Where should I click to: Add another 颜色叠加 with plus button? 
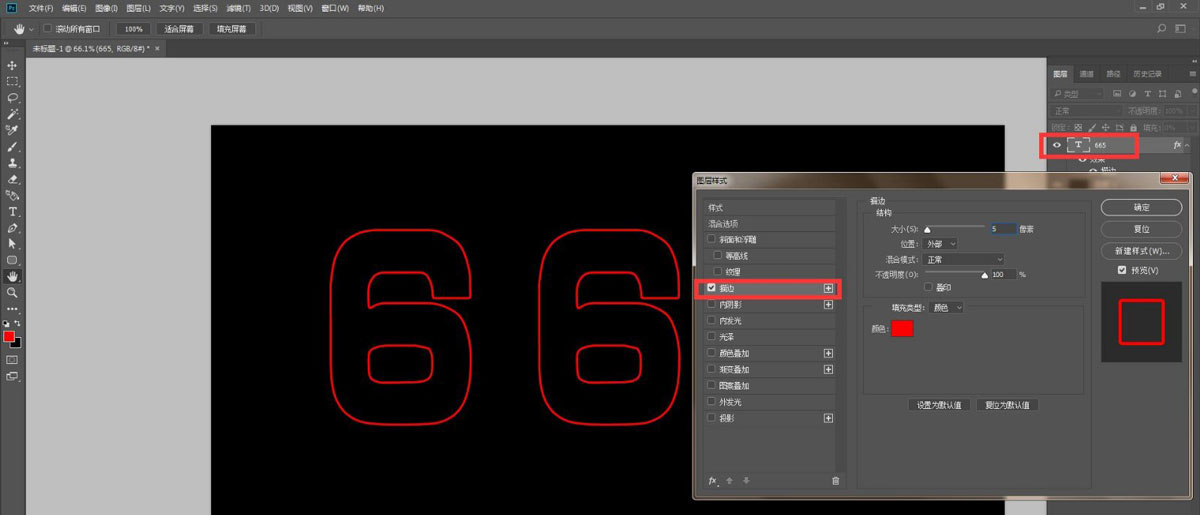coord(828,353)
